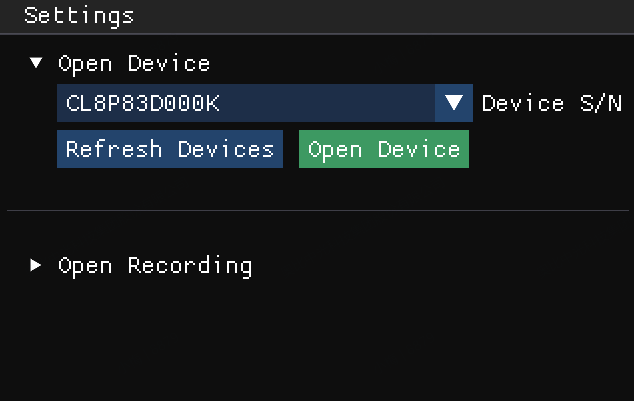
Task: Open the Device S/N dropdown arrow
Action: (x=455, y=102)
